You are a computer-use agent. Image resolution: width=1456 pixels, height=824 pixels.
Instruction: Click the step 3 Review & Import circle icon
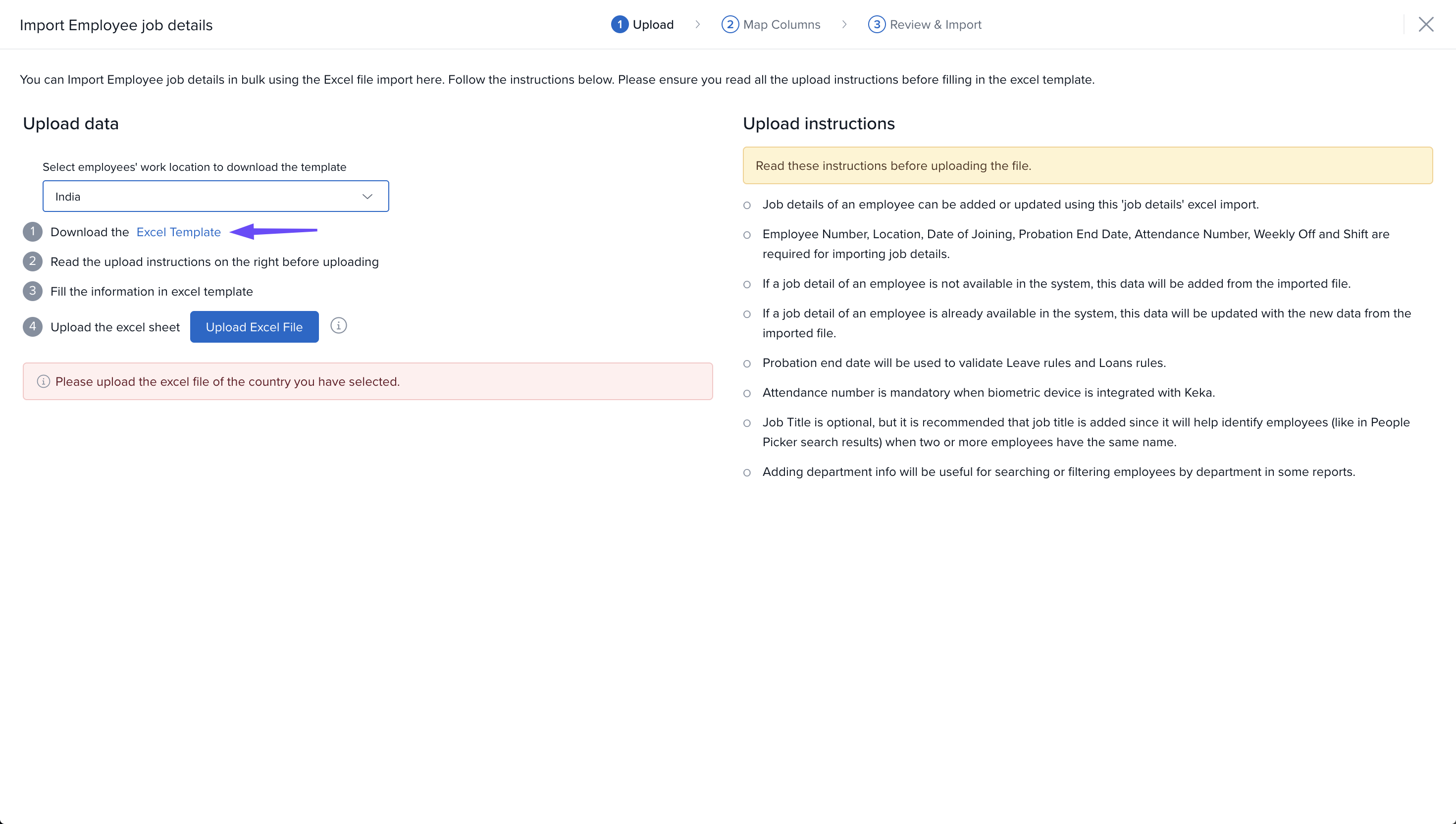(x=877, y=24)
